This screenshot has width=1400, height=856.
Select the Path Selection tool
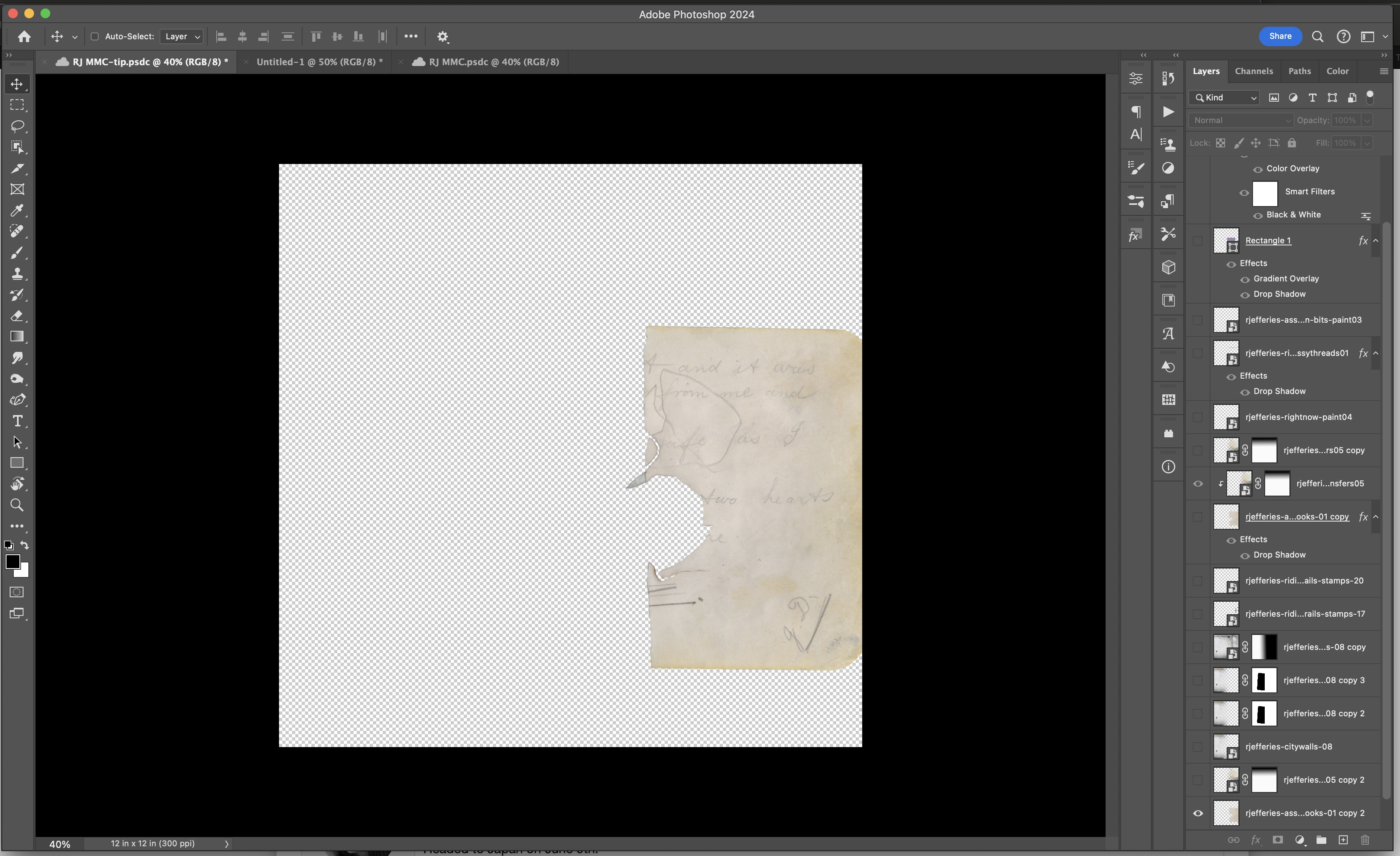(17, 442)
